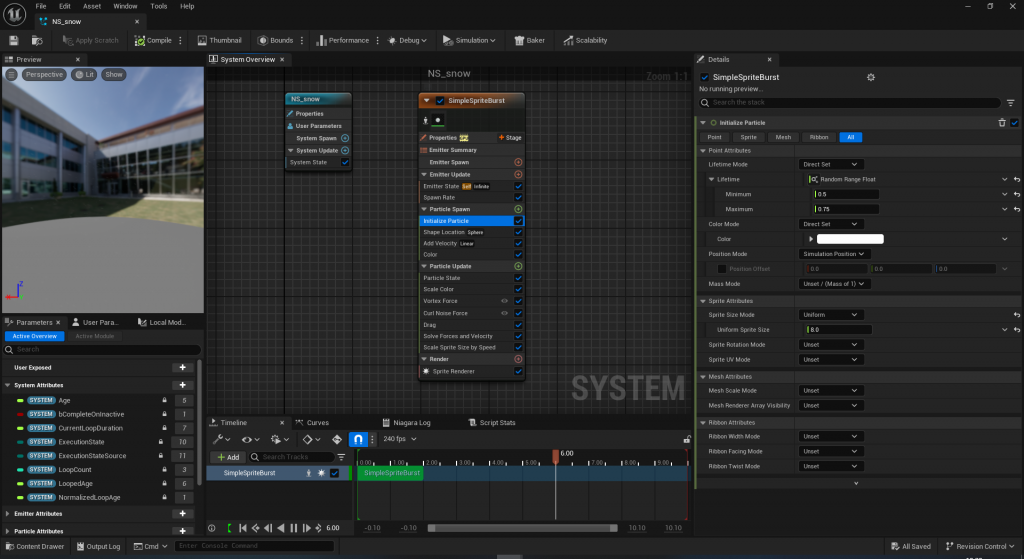Screen dimensions: 1024x559
Task: Click the gear icon beside SimpleSpriteBurst
Action: click(870, 77)
